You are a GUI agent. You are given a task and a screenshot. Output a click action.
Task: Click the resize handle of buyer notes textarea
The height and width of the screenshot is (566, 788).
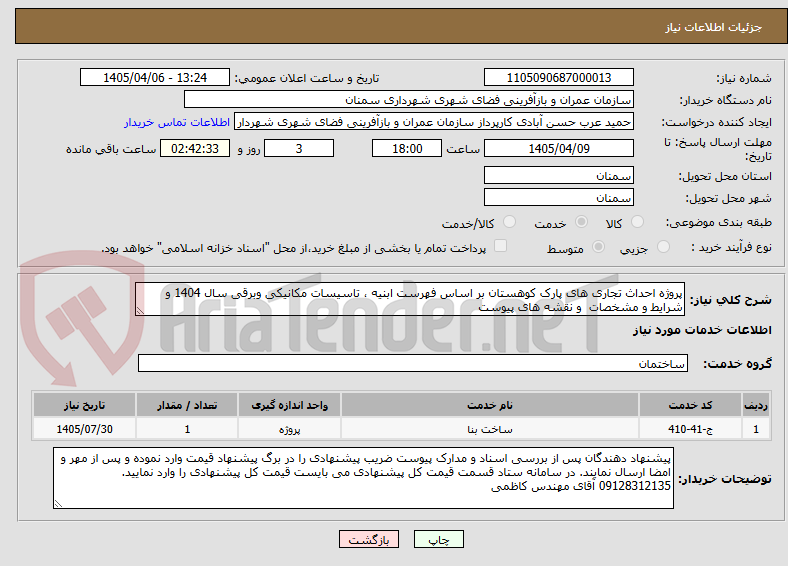[58, 504]
